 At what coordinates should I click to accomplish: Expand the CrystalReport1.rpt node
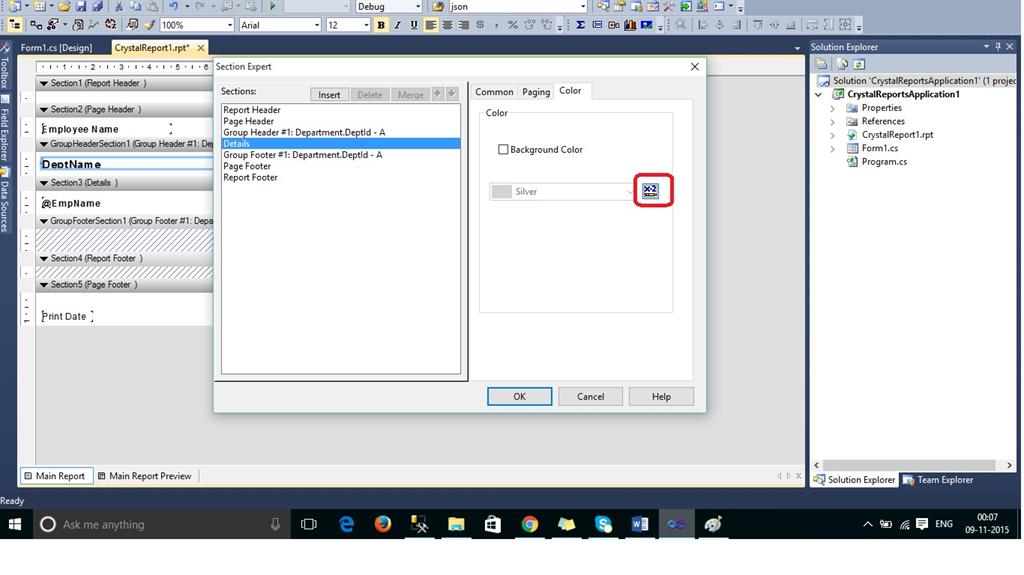[833, 135]
